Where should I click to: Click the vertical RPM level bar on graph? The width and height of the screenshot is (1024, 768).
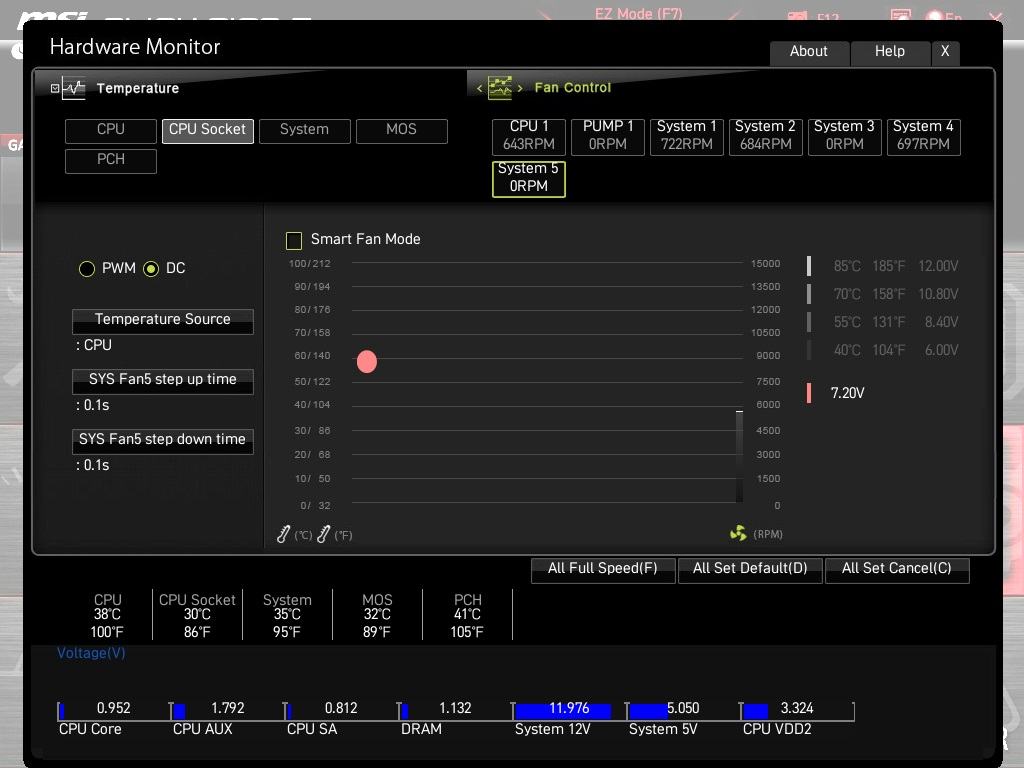point(739,456)
